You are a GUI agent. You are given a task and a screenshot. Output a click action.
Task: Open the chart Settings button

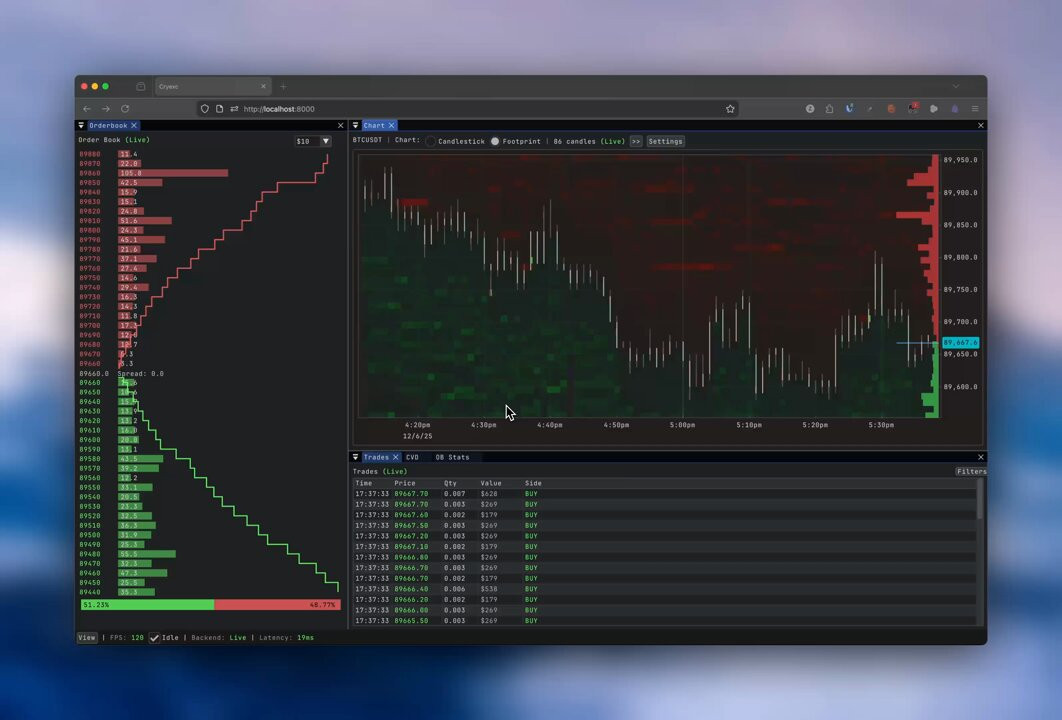665,142
